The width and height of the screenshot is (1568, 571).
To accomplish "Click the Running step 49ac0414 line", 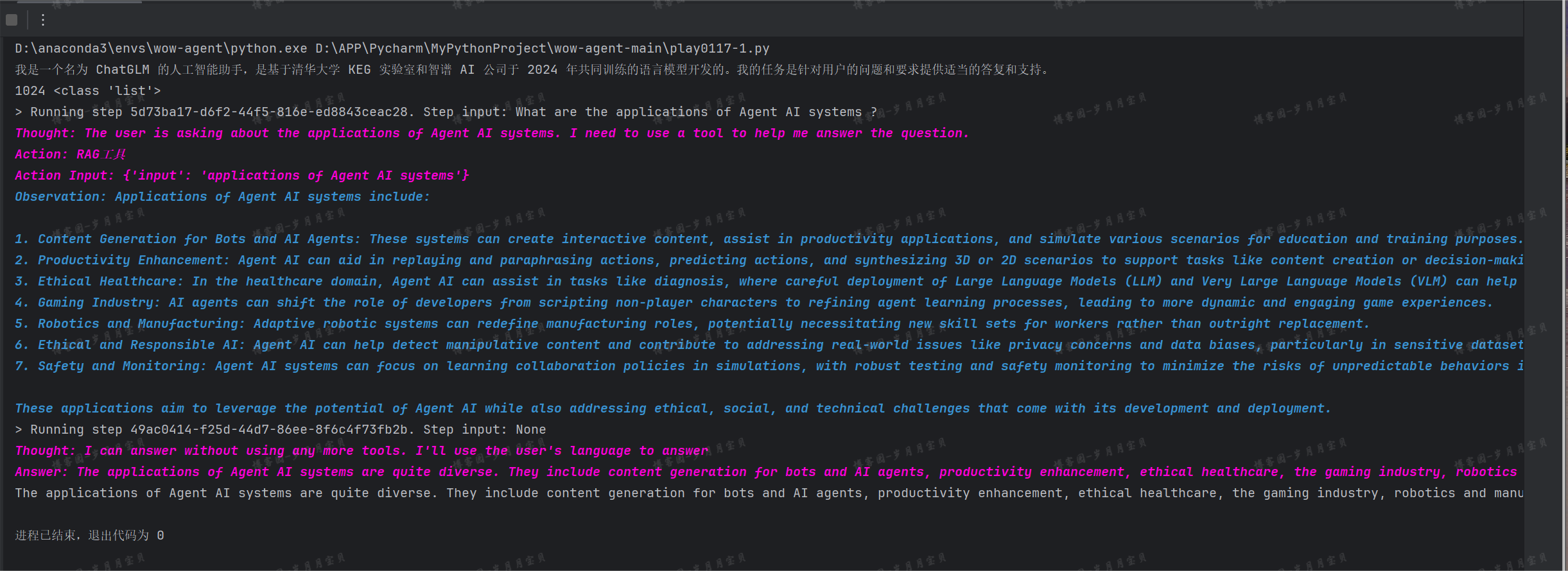I will point(280,430).
